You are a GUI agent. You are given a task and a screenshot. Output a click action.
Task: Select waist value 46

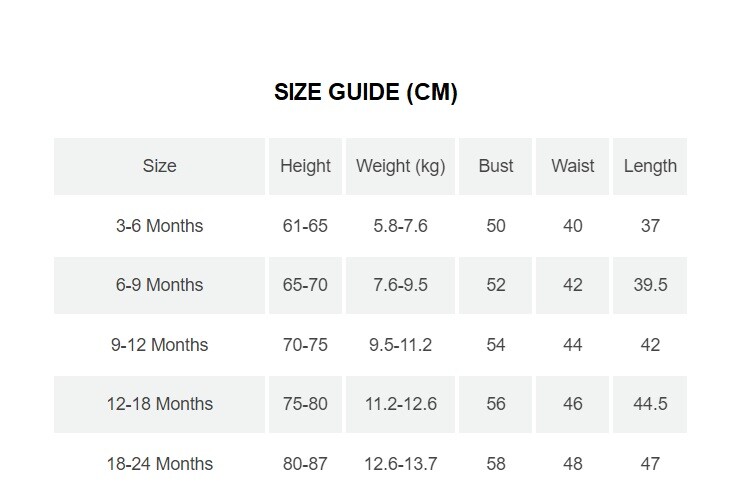coord(572,404)
